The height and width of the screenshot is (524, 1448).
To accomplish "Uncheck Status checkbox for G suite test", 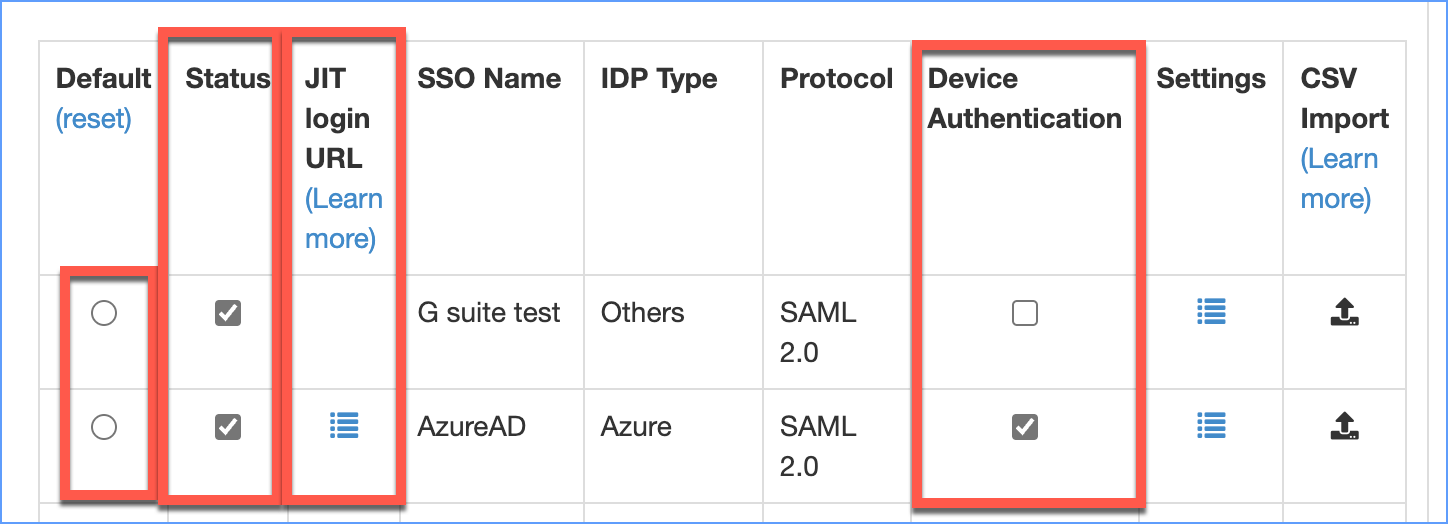I will [228, 314].
